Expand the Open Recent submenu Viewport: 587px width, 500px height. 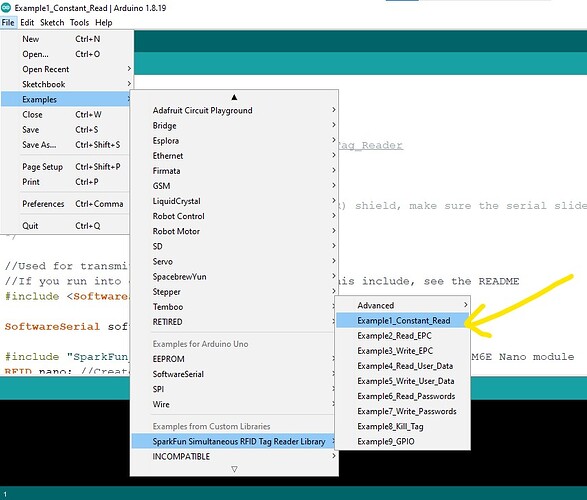(67, 69)
